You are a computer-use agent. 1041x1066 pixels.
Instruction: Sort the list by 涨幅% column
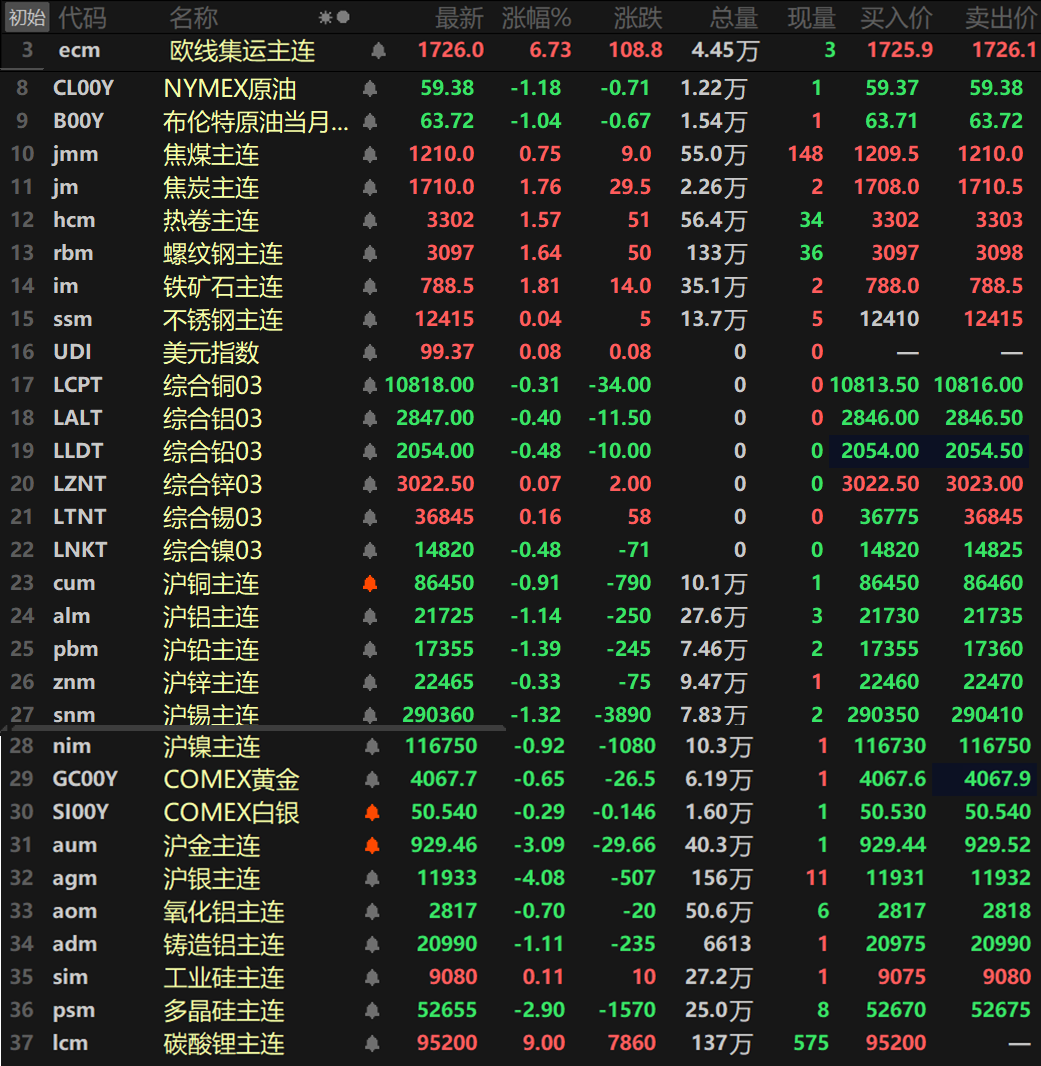pyautogui.click(x=540, y=17)
